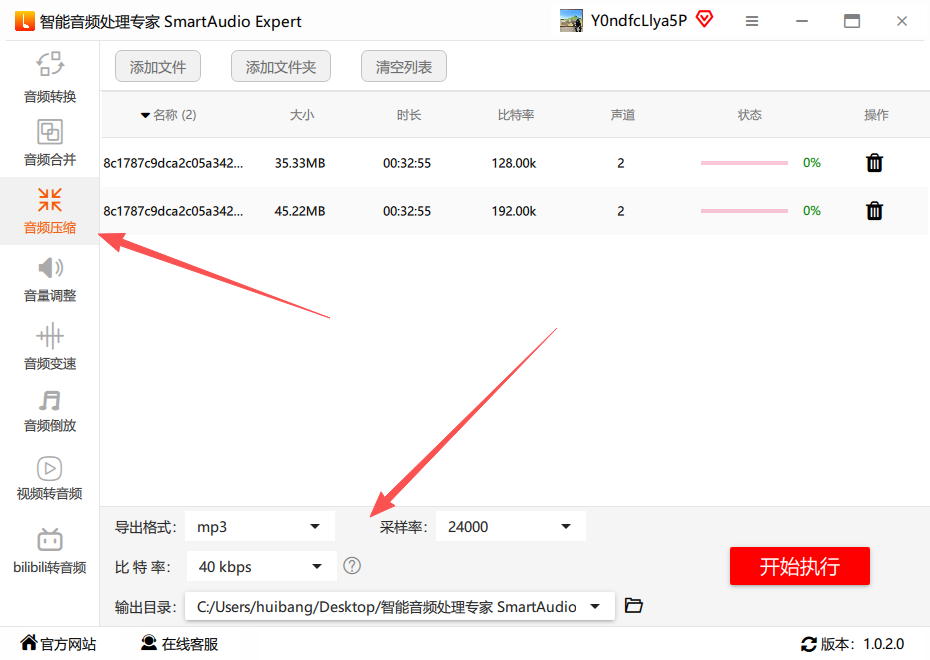Sort the list by Name (名称) column header
The height and width of the screenshot is (660, 930).
170,115
